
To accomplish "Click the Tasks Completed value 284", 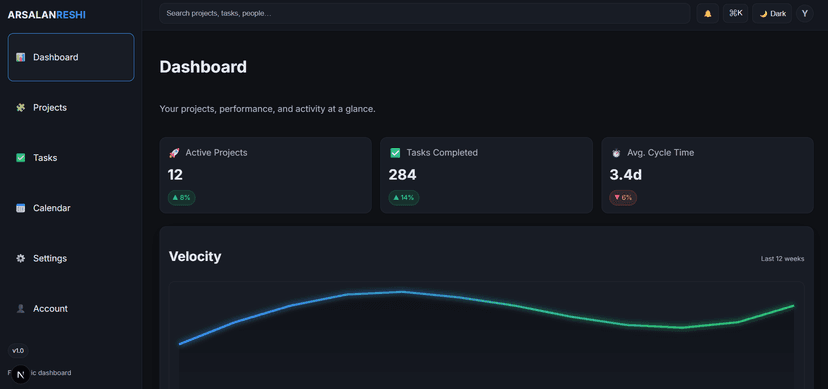I will point(402,175).
